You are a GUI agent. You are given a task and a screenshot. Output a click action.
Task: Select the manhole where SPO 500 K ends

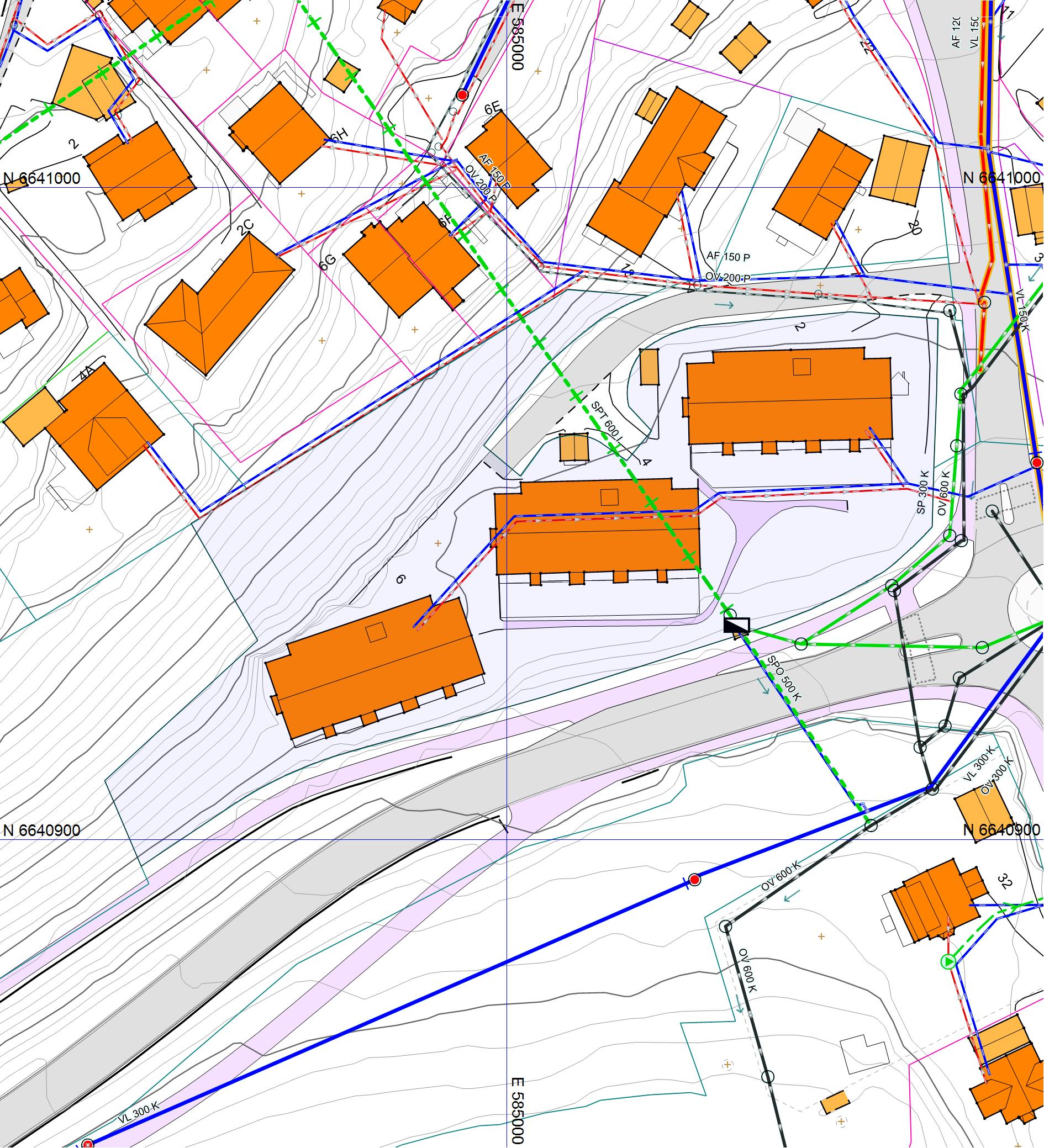[871, 824]
